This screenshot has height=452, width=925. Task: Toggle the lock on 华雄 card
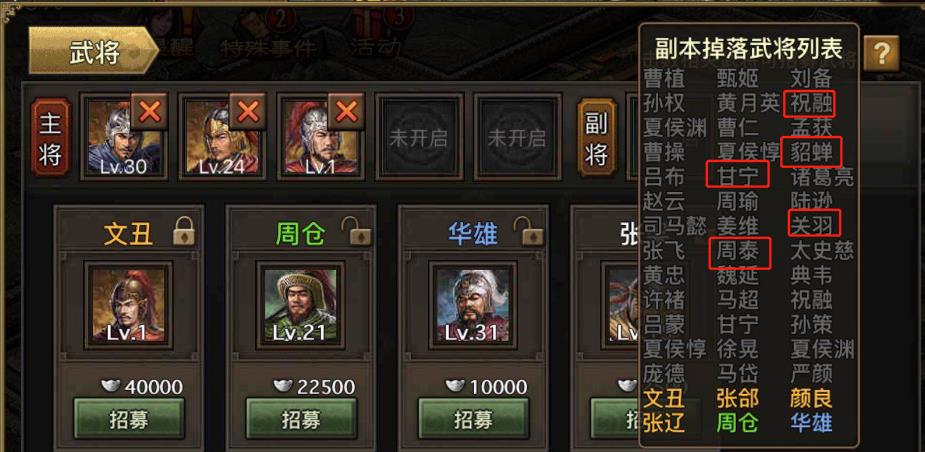527,231
